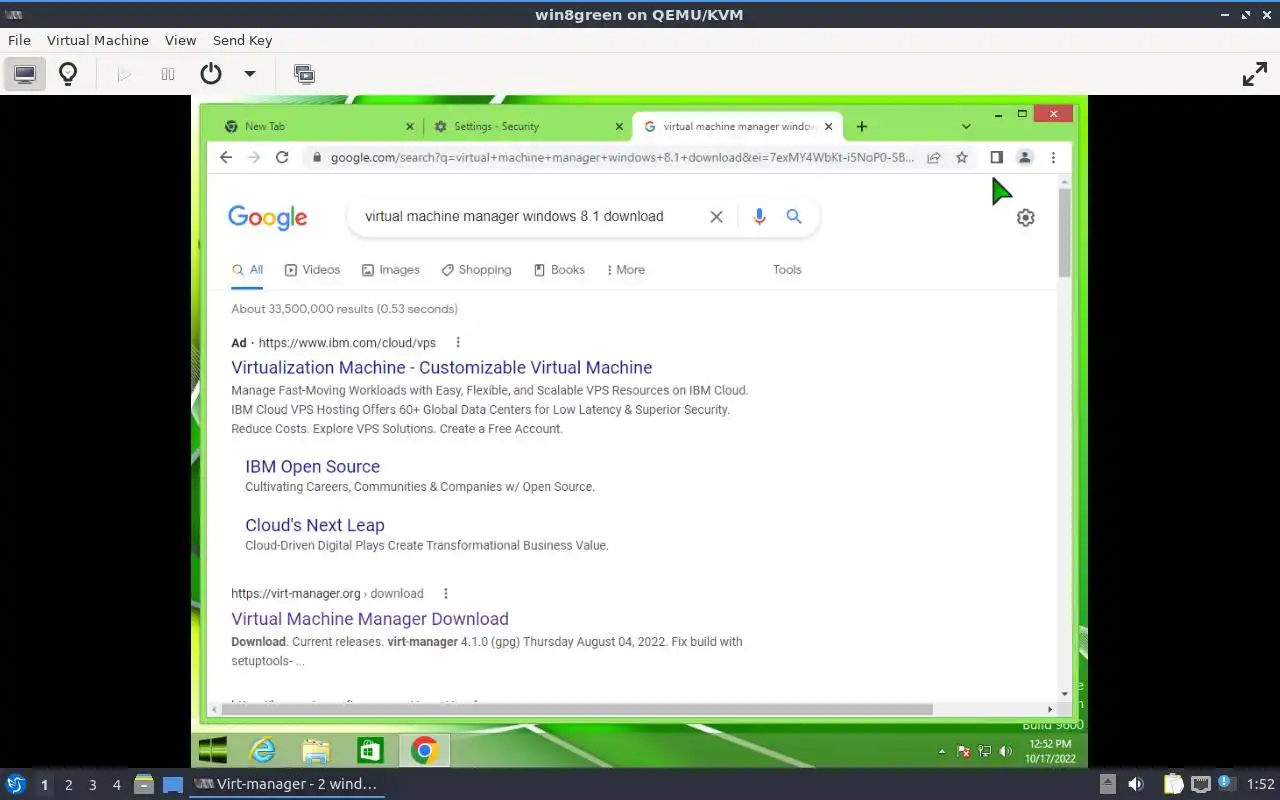Bookmark this page with star icon

coord(962,157)
